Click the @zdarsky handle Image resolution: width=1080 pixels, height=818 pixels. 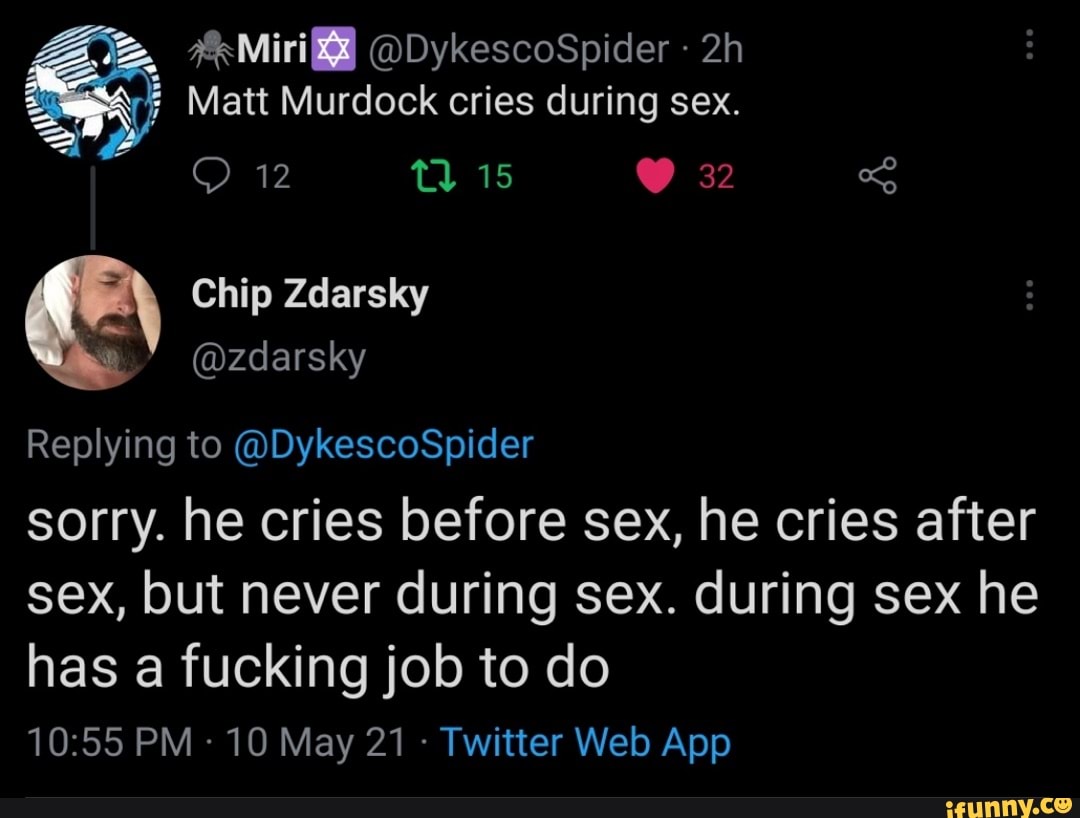click(277, 356)
